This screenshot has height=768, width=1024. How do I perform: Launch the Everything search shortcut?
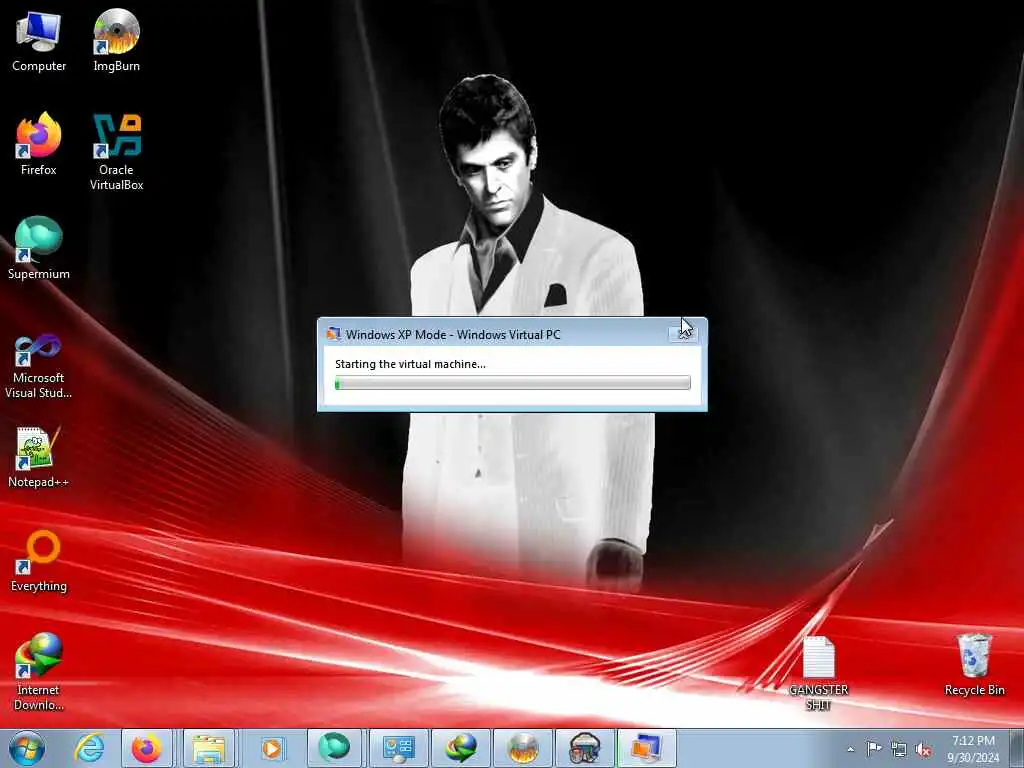pos(39,561)
